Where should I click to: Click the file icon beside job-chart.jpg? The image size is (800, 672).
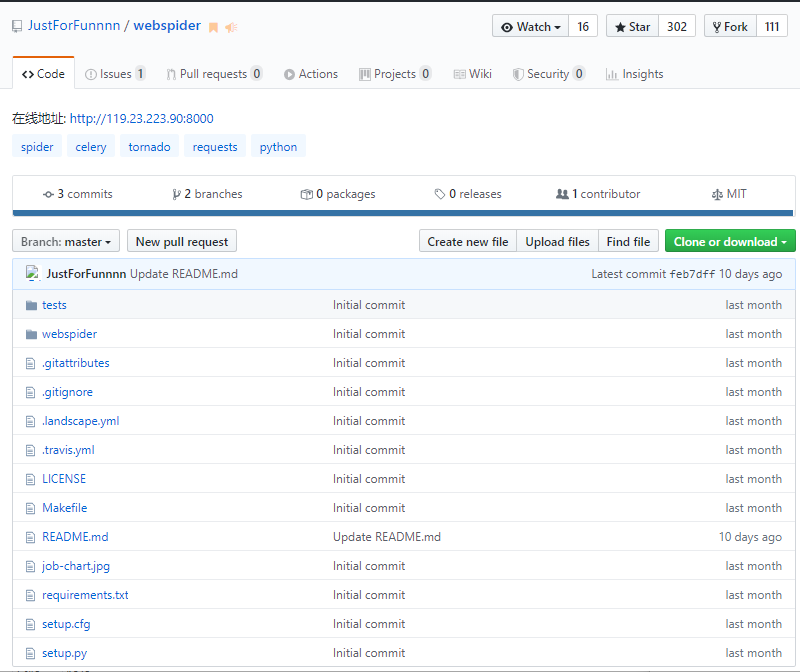[31, 566]
